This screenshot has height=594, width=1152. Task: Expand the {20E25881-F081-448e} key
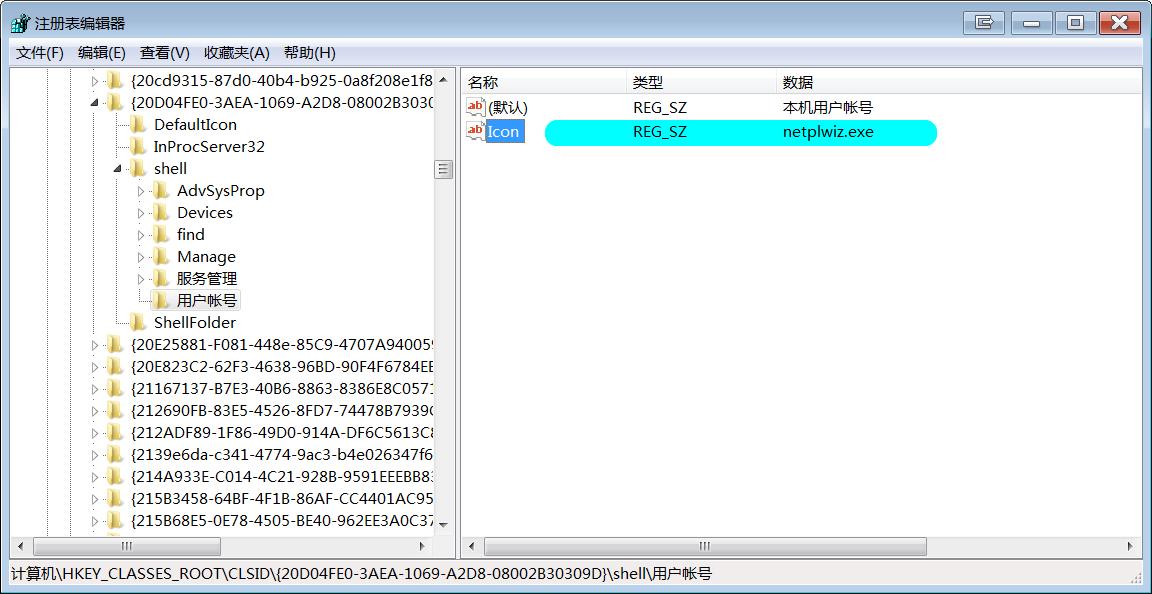tap(94, 344)
